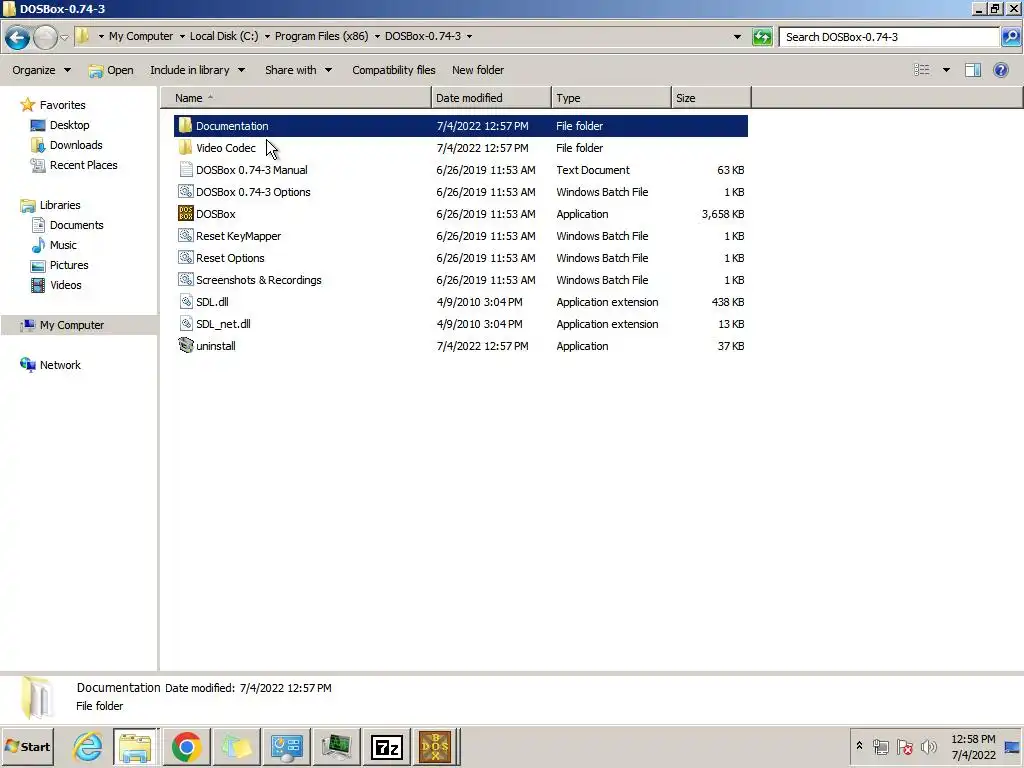Select the SDL_net.dll file icon
This screenshot has height=768, width=1024.
[x=185, y=323]
